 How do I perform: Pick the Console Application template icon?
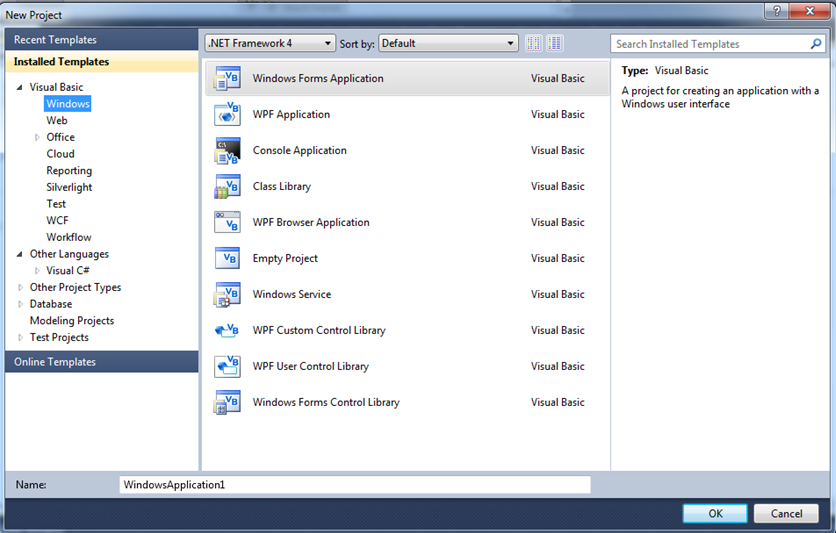(x=227, y=150)
